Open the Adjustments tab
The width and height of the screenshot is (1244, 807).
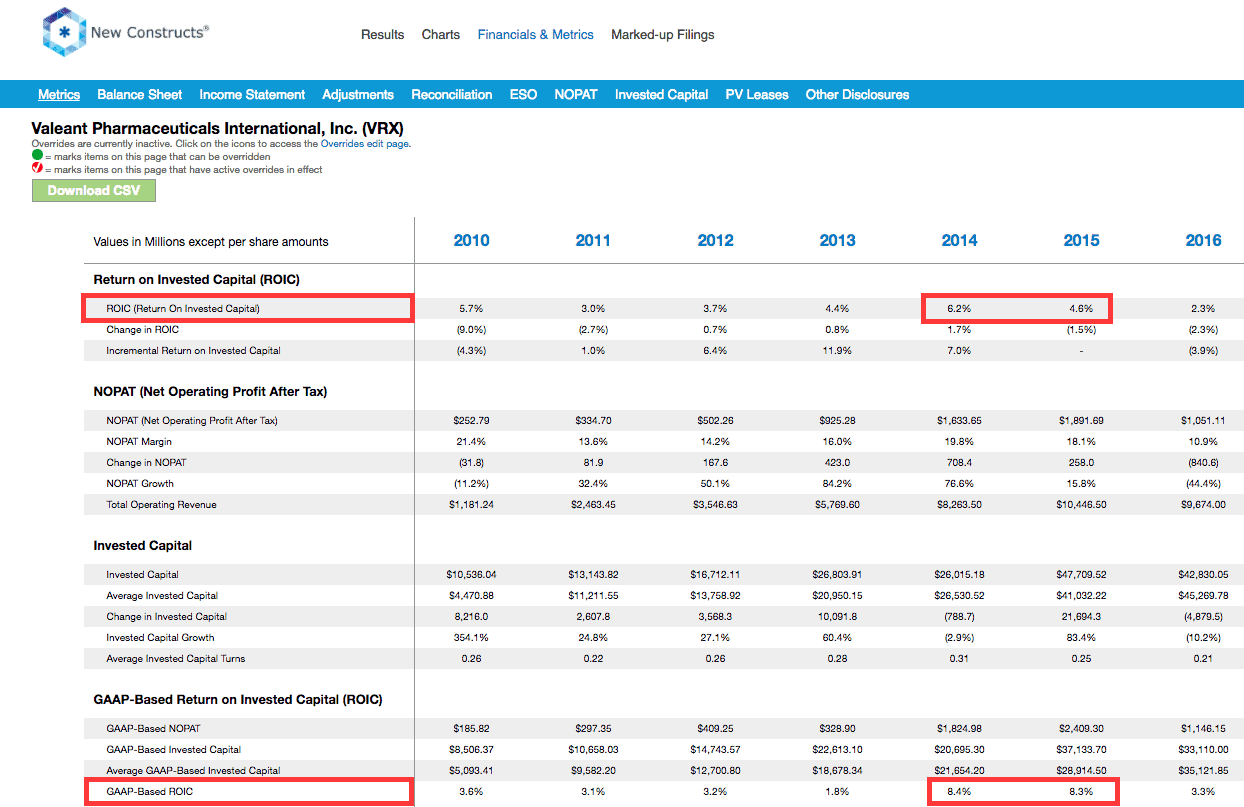pos(358,94)
